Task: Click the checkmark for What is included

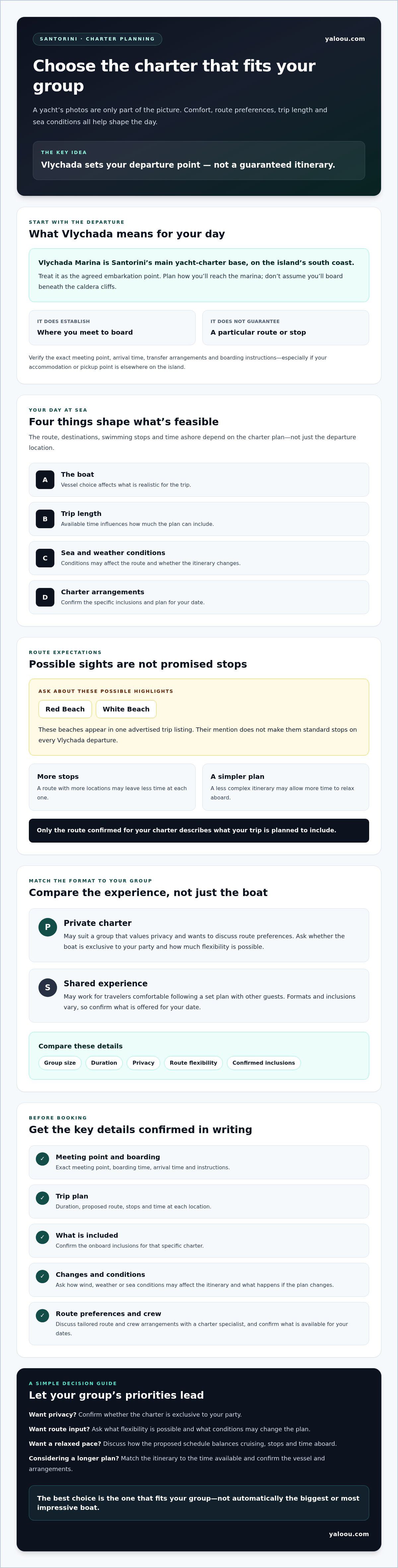Action: tap(42, 1237)
